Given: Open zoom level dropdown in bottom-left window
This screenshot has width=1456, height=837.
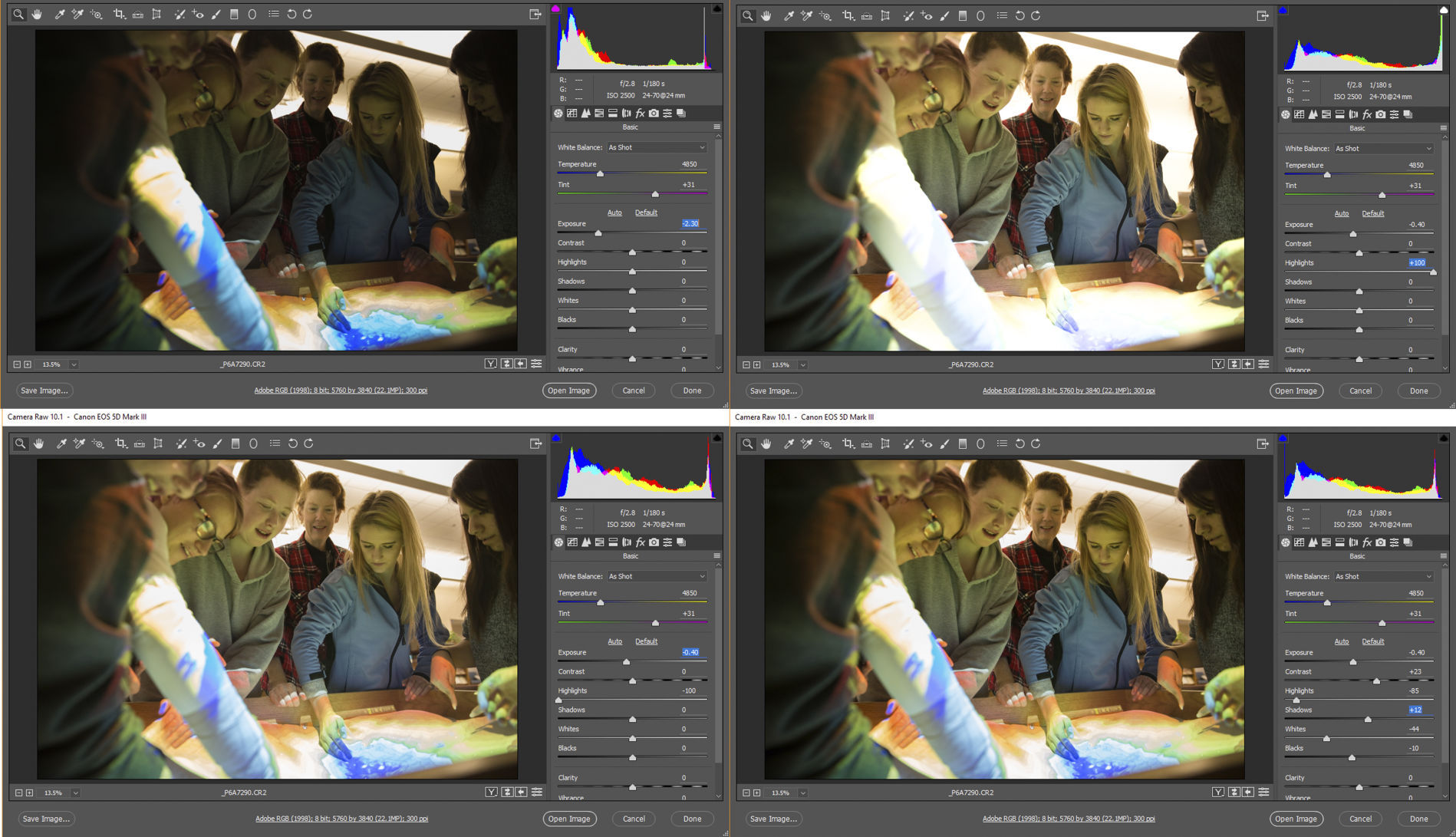Looking at the screenshot, I should 75,793.
